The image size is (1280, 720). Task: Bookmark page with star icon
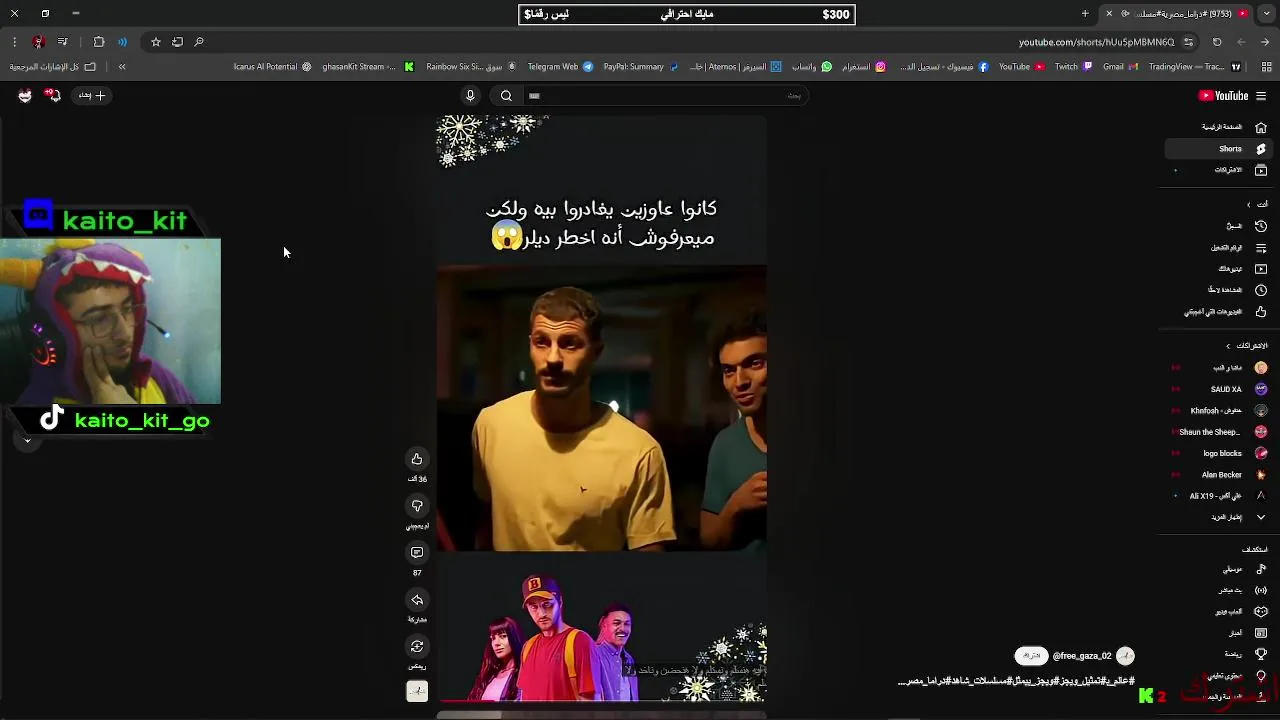click(x=156, y=42)
